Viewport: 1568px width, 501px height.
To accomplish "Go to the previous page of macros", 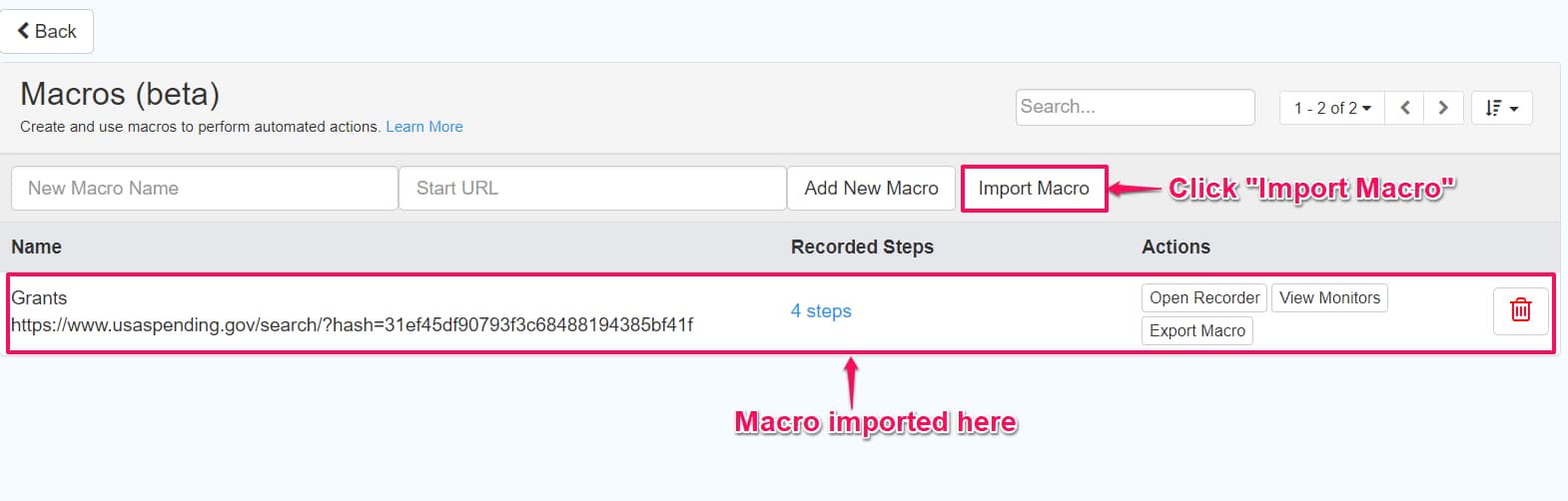I will (1405, 108).
